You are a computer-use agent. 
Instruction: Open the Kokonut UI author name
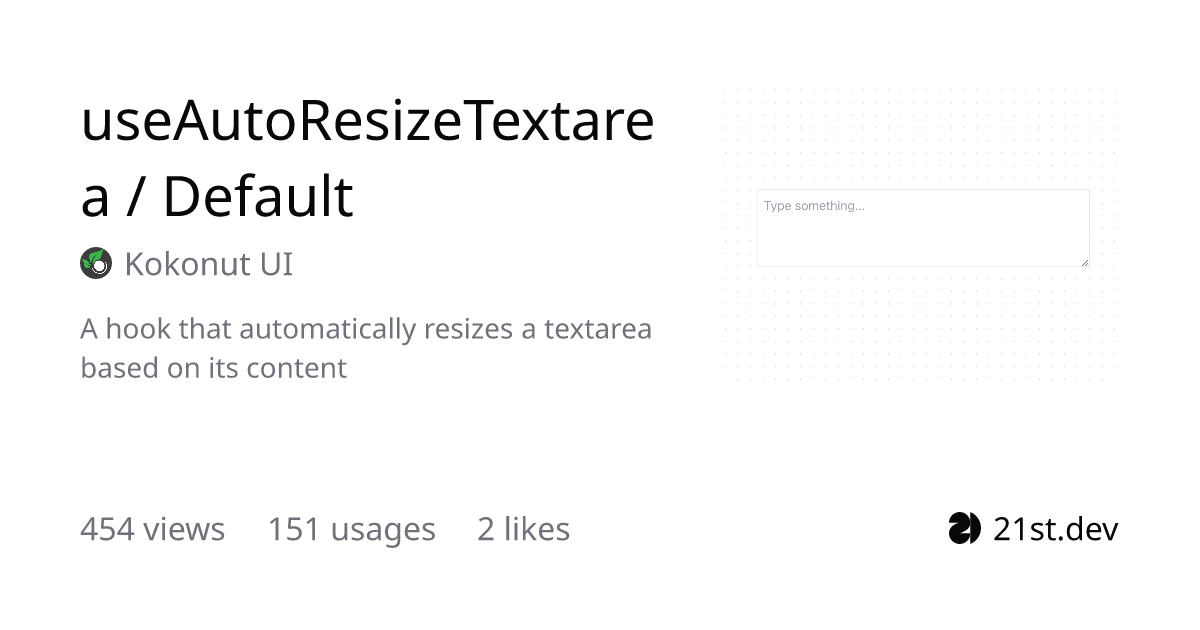[208, 265]
